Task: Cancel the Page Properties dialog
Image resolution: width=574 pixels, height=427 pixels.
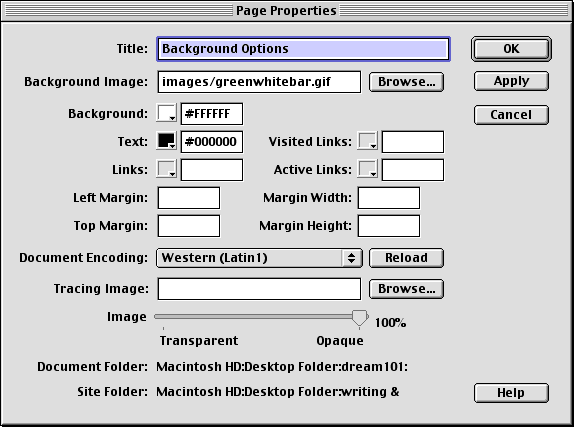Action: pyautogui.click(x=511, y=115)
